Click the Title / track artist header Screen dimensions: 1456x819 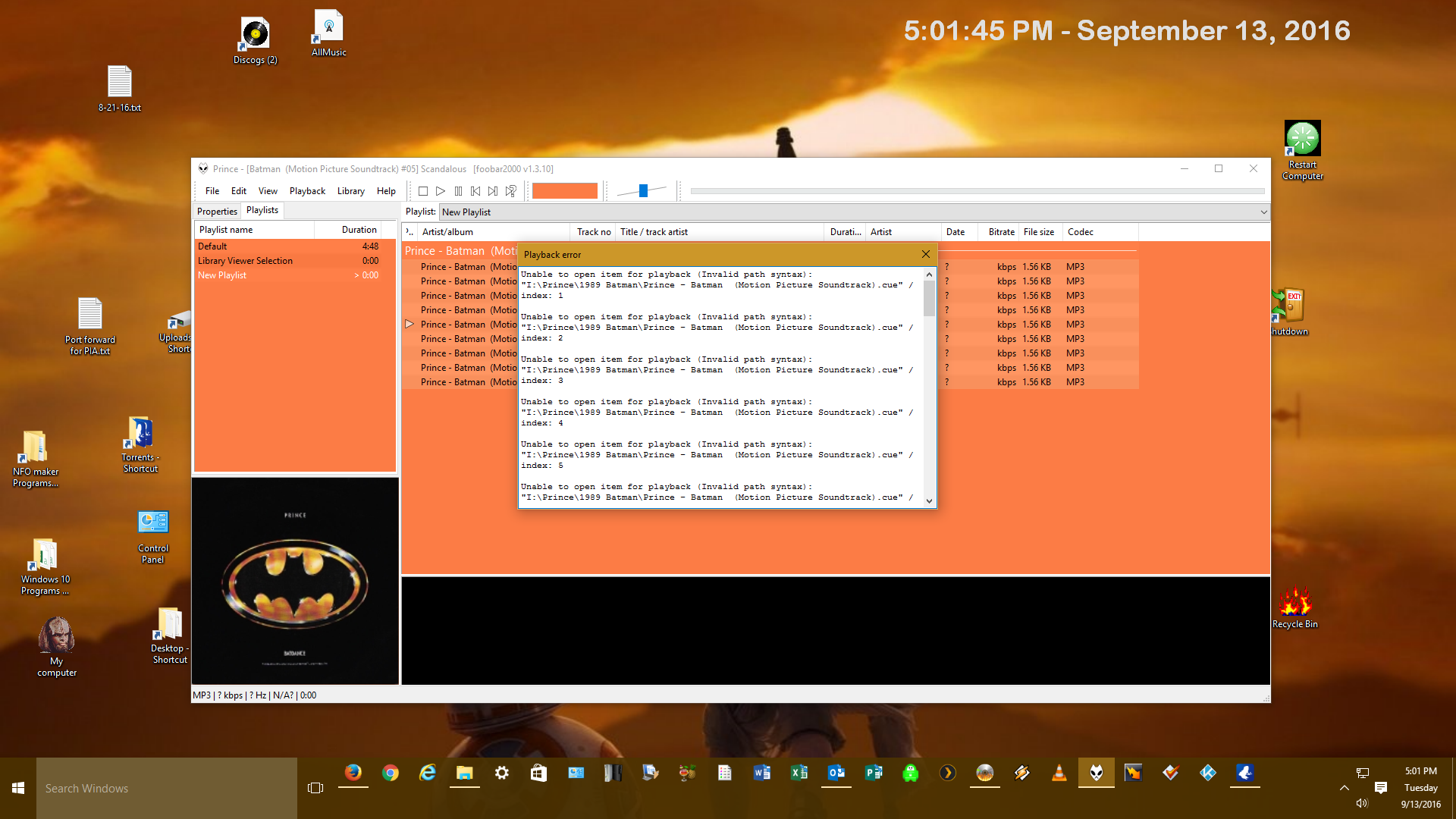720,232
